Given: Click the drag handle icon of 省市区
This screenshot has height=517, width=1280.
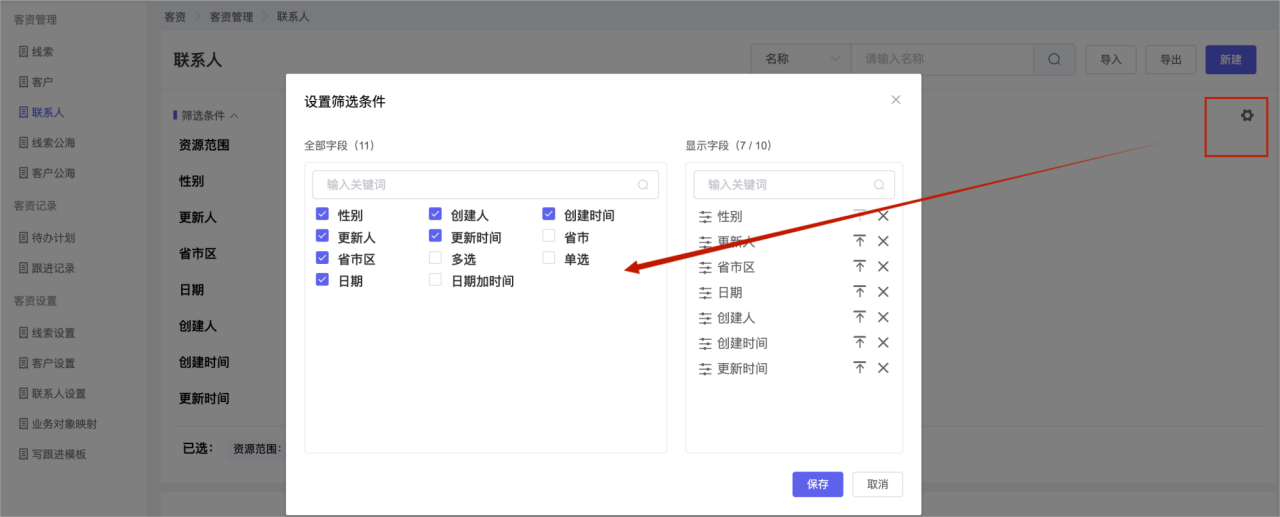Looking at the screenshot, I should (705, 267).
